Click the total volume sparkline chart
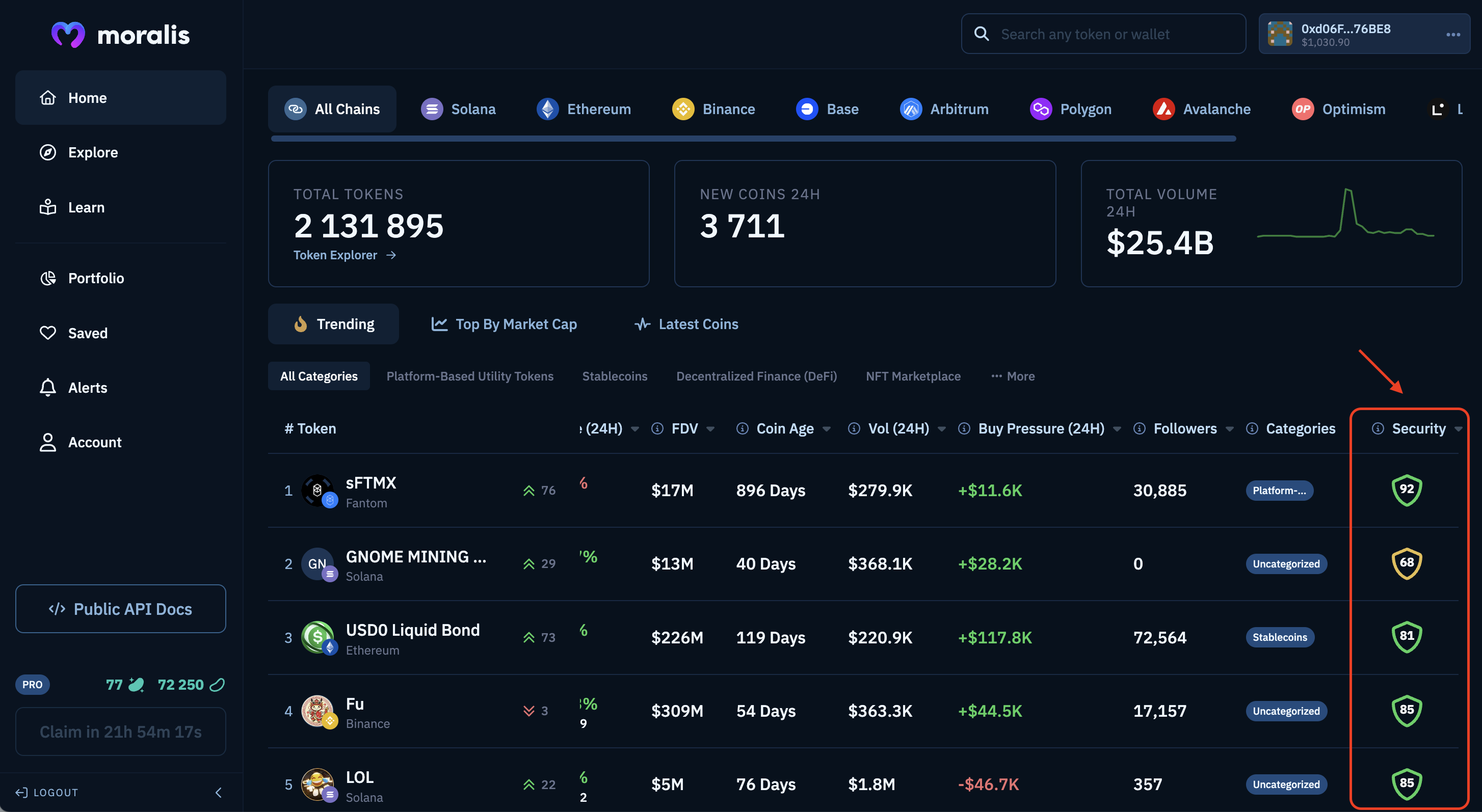Viewport: 1482px width, 812px height. 1345,213
